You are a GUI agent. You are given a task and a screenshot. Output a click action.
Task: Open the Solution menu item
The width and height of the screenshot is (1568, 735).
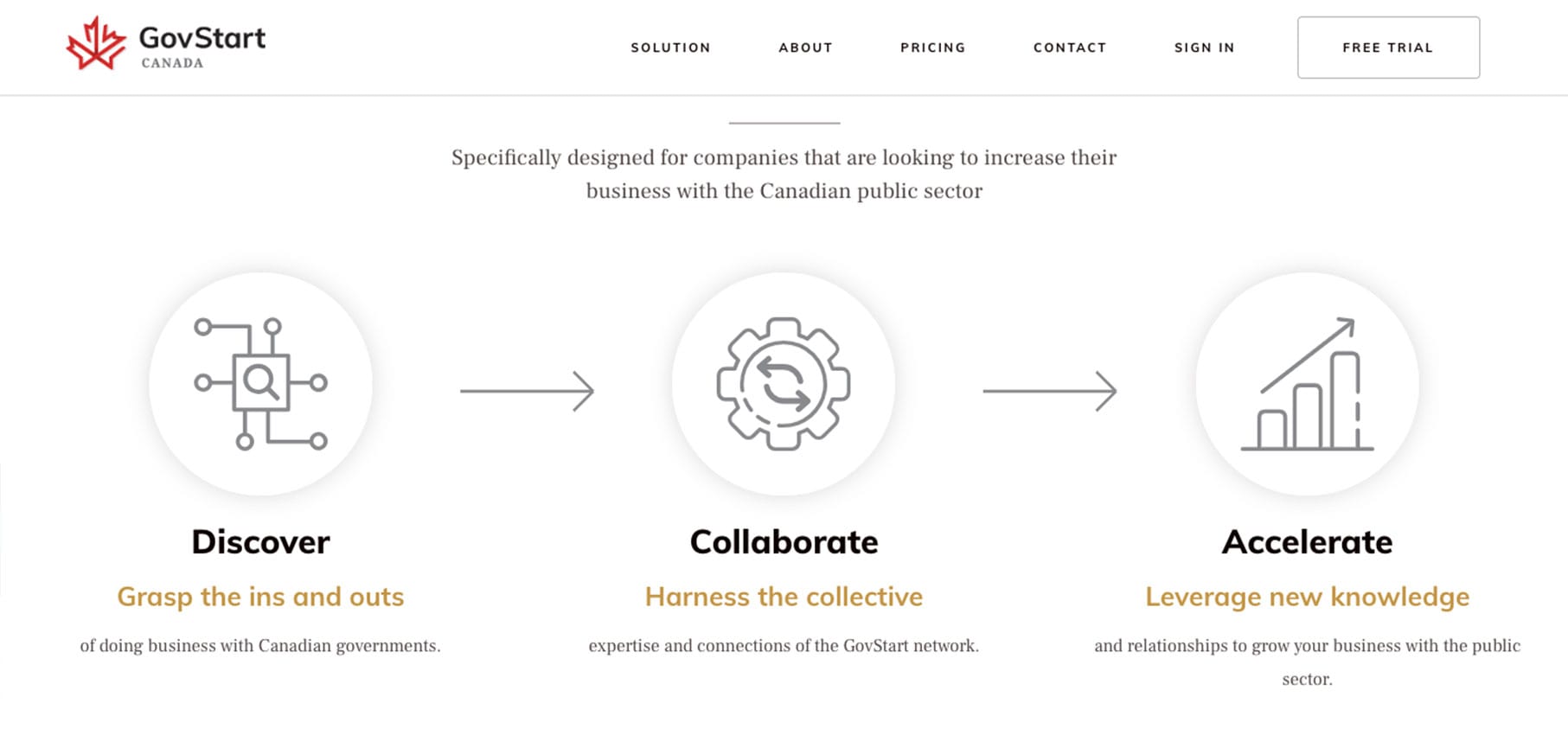(x=670, y=48)
